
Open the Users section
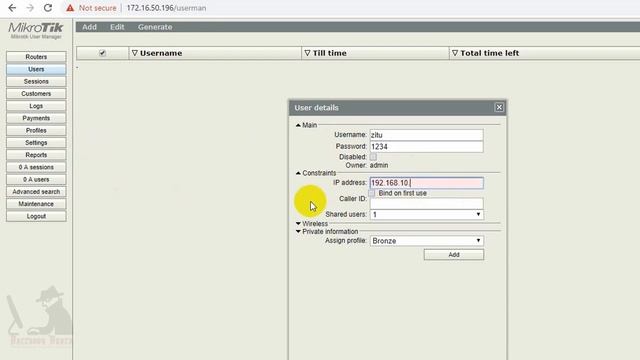(x=36, y=69)
